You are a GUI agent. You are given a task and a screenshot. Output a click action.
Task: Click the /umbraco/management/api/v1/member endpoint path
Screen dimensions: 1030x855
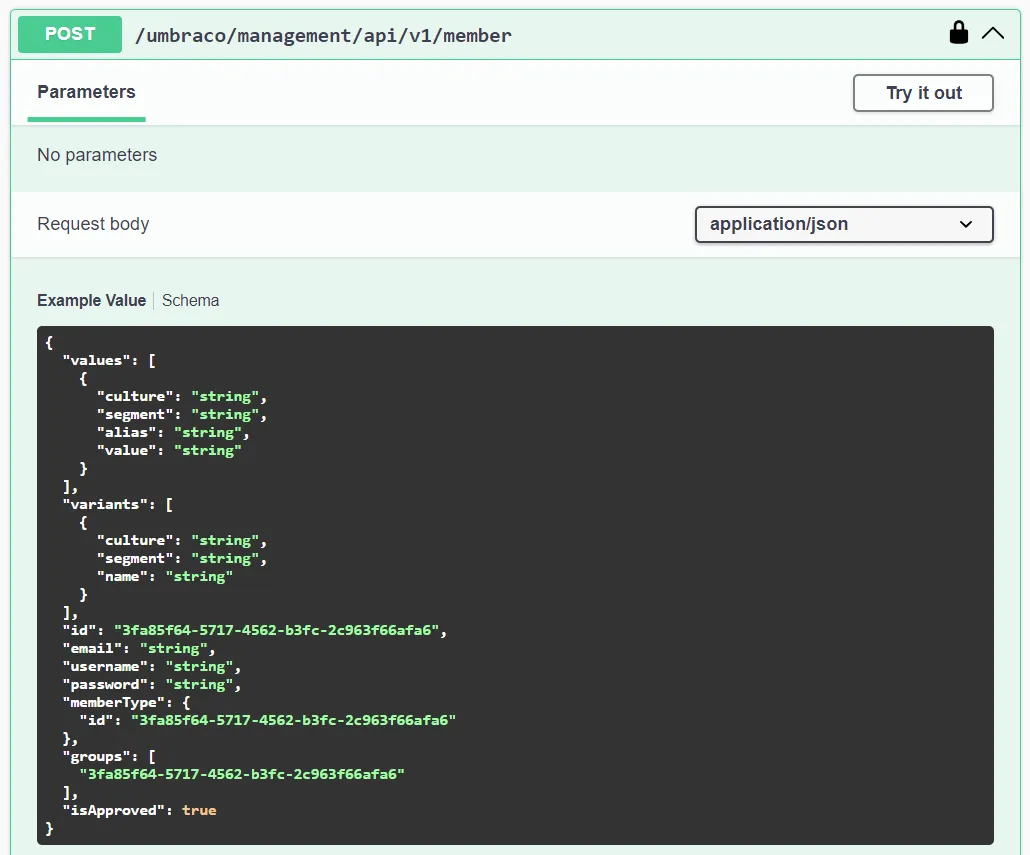[x=323, y=35]
